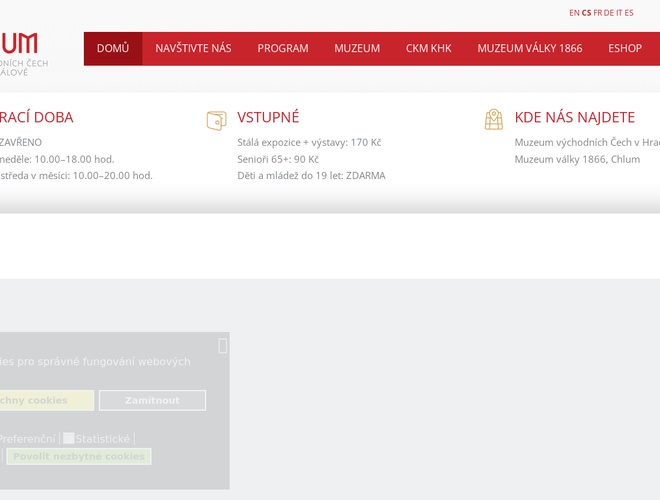Expand the Program menu
This screenshot has width=660, height=500.
(283, 48)
